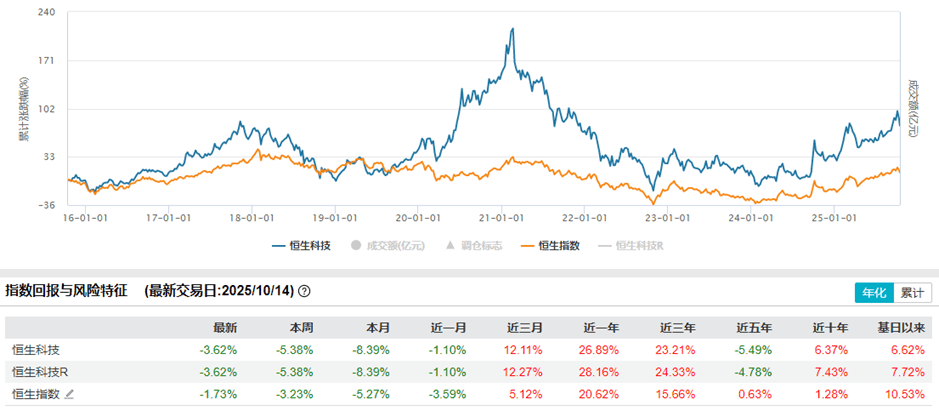
Task: Click the 21-01-01 peak on the chart
Action: coord(512,30)
